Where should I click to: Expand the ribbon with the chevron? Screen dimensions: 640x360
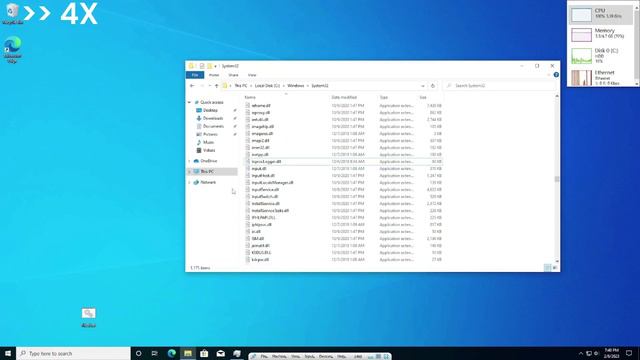(x=549, y=75)
